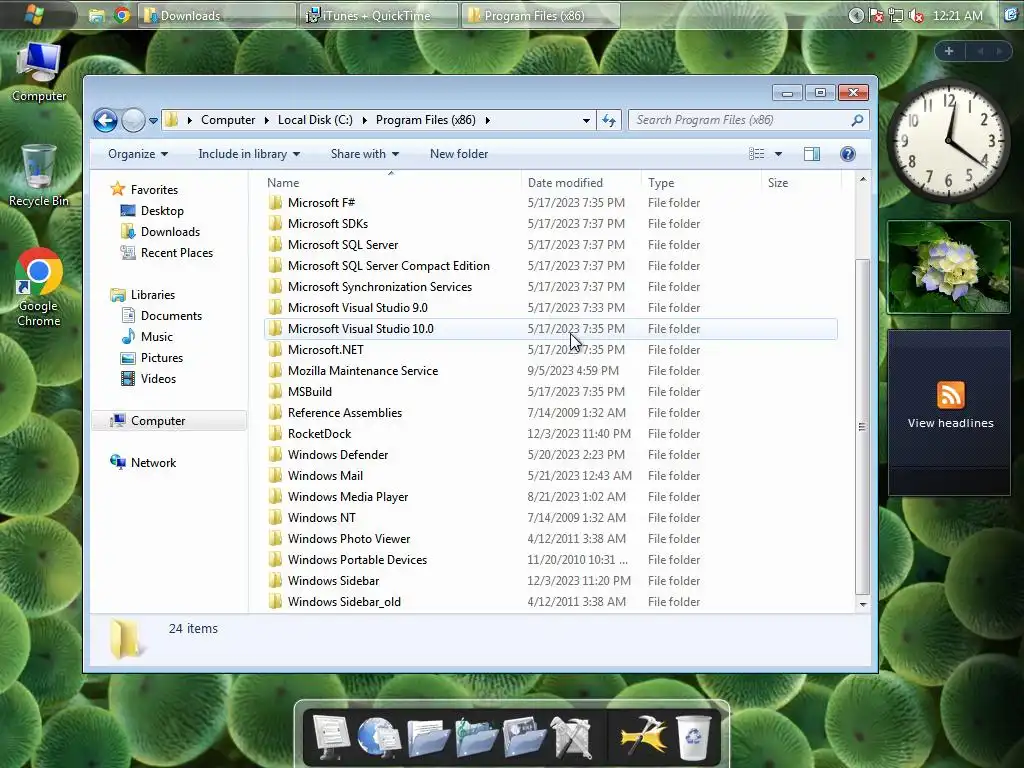This screenshot has height=768, width=1024.
Task: Select the Microsoft F# folder icon
Action: (276, 203)
